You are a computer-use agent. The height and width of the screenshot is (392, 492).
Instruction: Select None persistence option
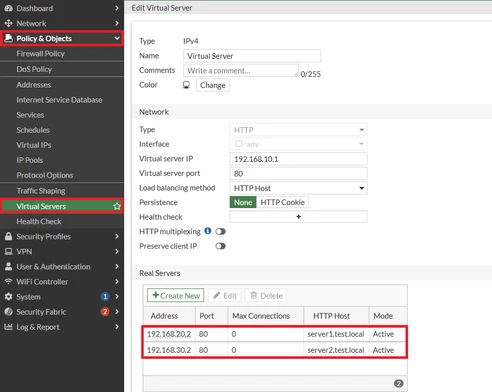tap(243, 202)
